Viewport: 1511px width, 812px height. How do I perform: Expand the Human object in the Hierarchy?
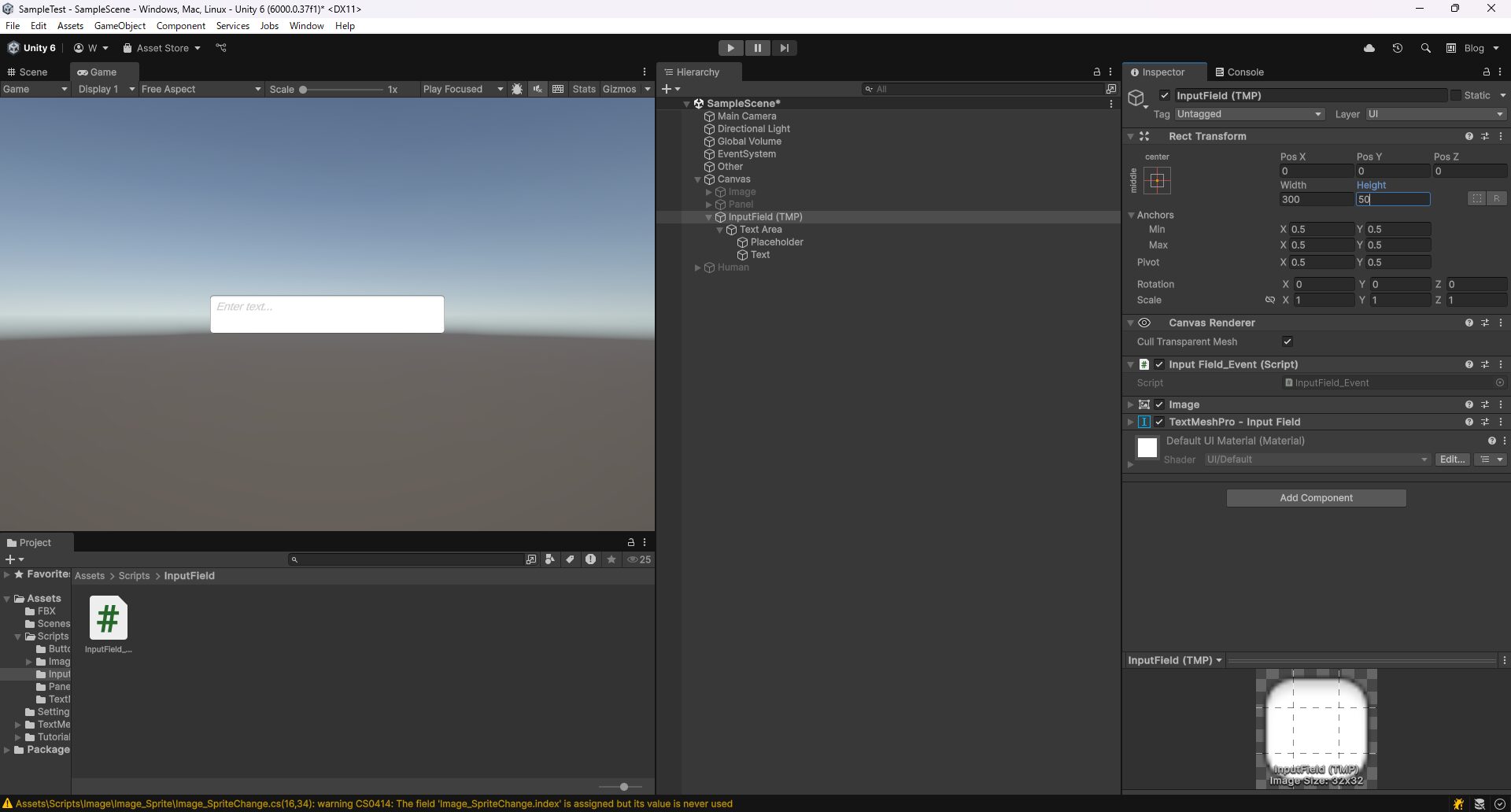pyautogui.click(x=697, y=268)
